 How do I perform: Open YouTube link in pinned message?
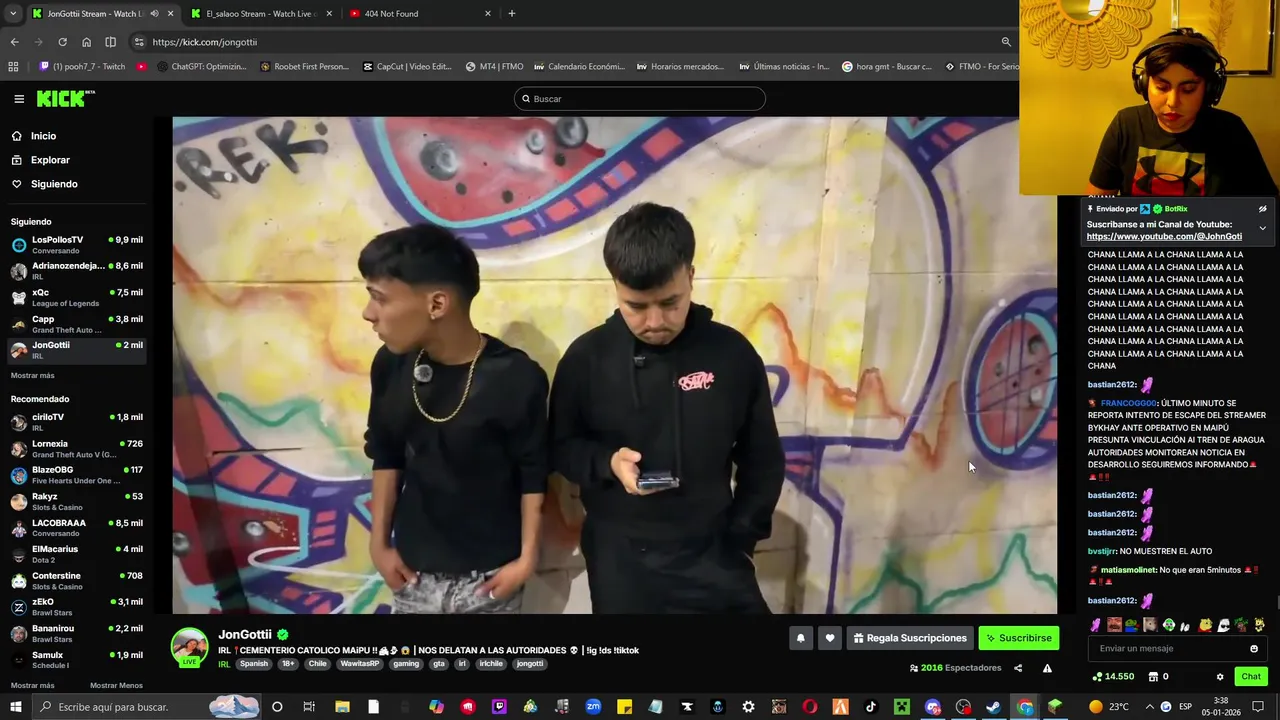1164,237
